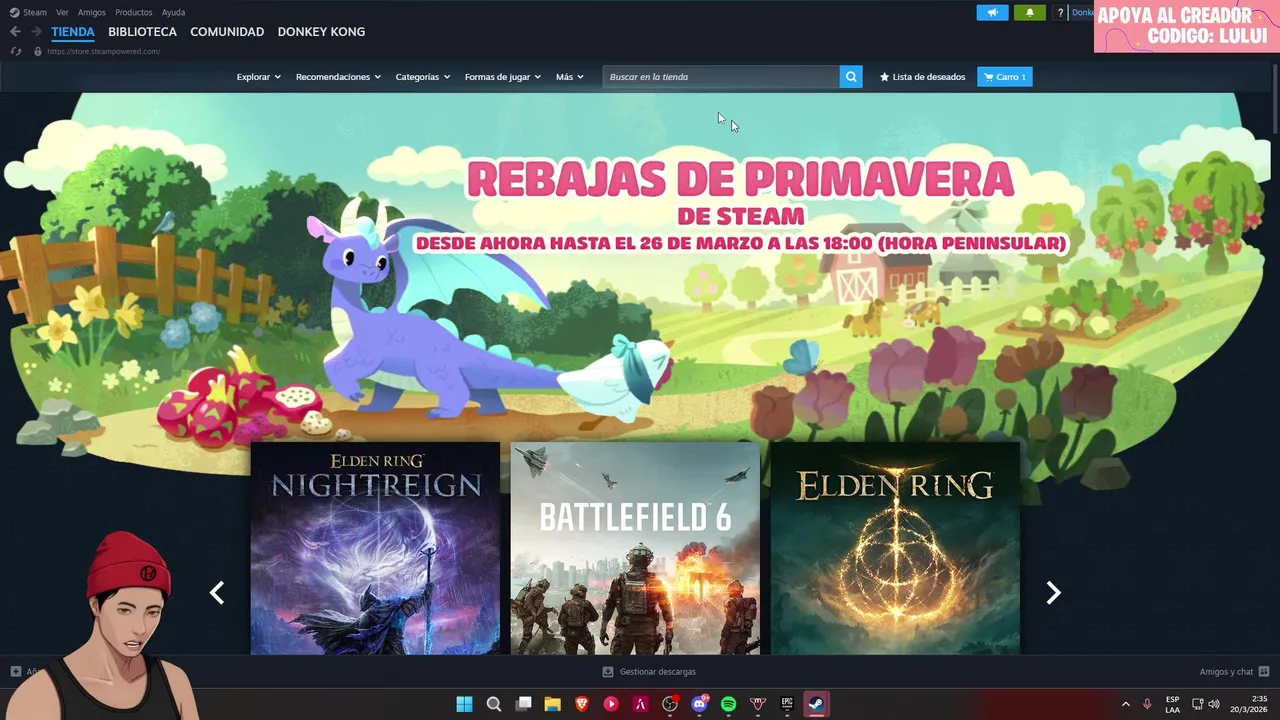The height and width of the screenshot is (720, 1280).
Task: Open Spotify from taskbar
Action: (x=728, y=704)
